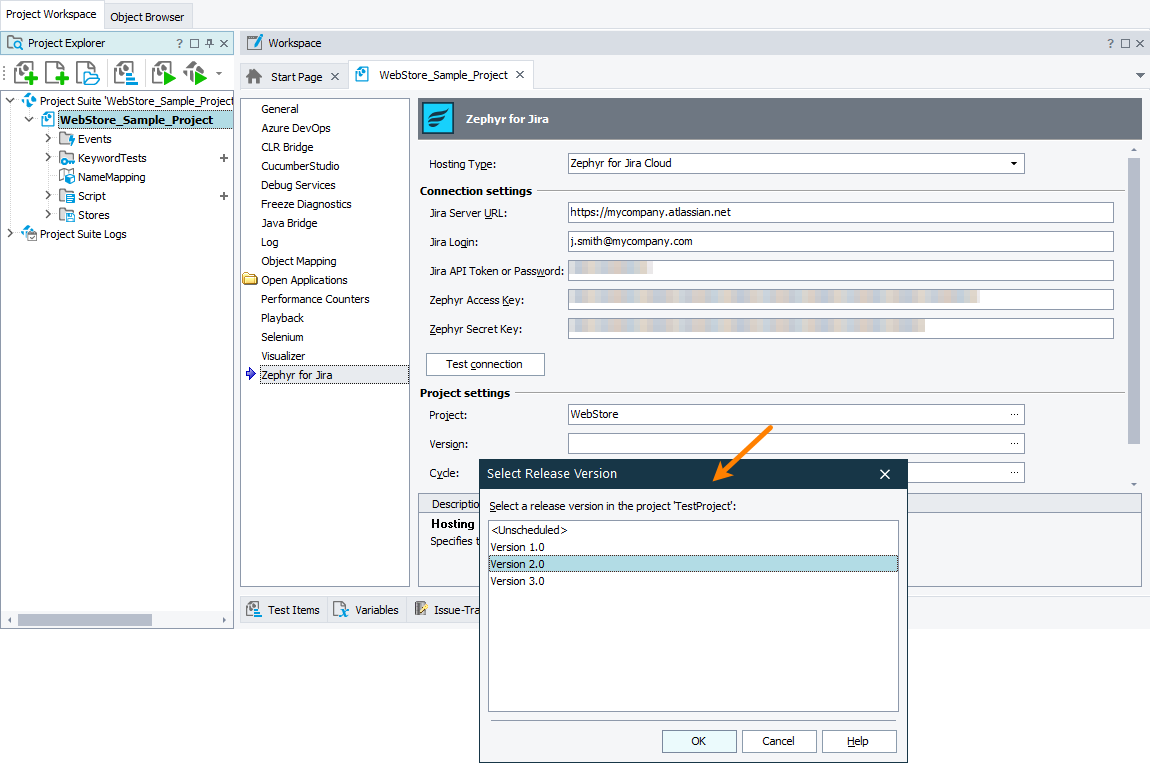Open the Start Page tab
Screen dimensions: 1150x763
tap(296, 76)
